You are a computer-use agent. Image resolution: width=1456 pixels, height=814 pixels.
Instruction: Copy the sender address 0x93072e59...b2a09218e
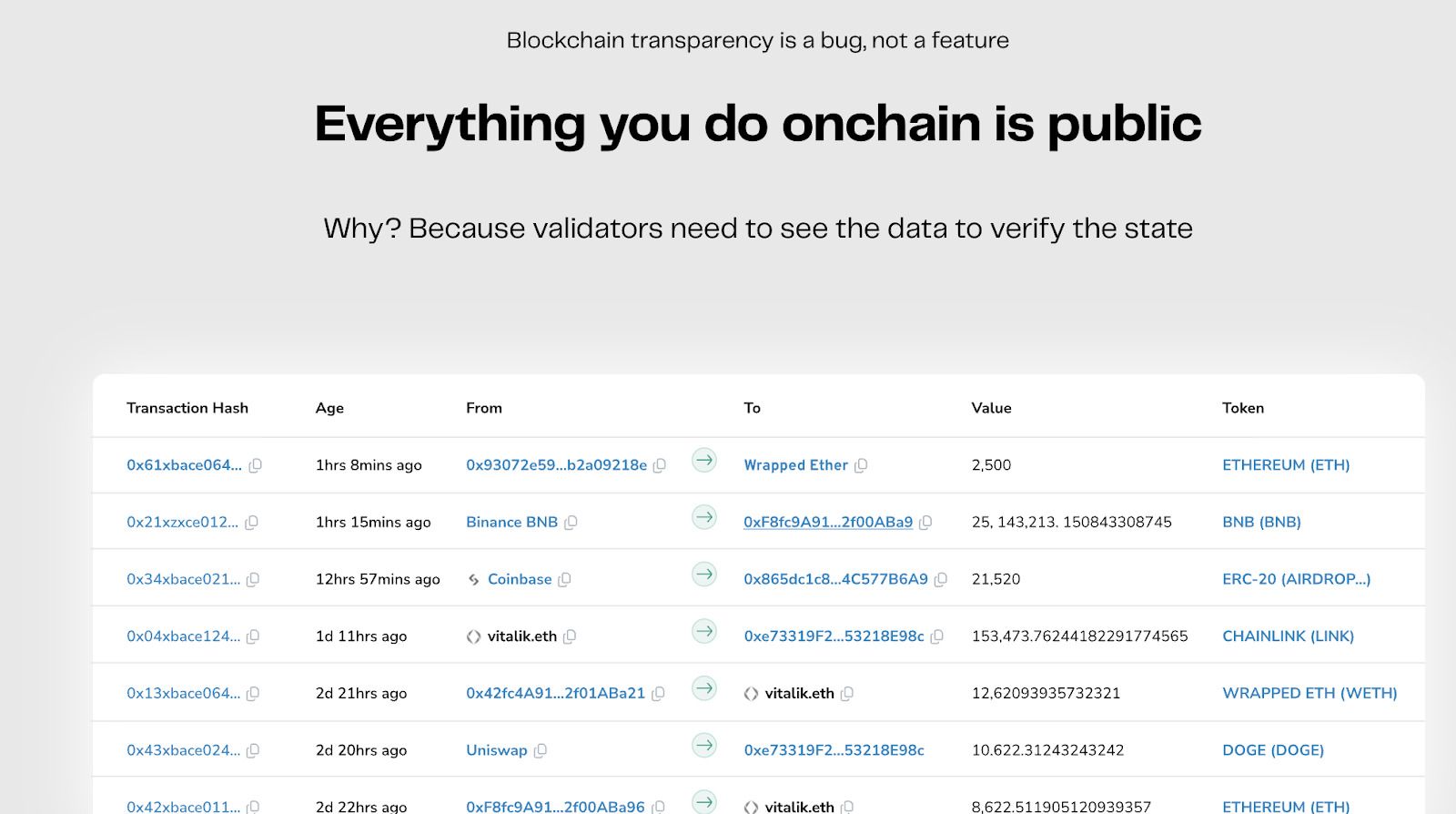[x=660, y=465]
